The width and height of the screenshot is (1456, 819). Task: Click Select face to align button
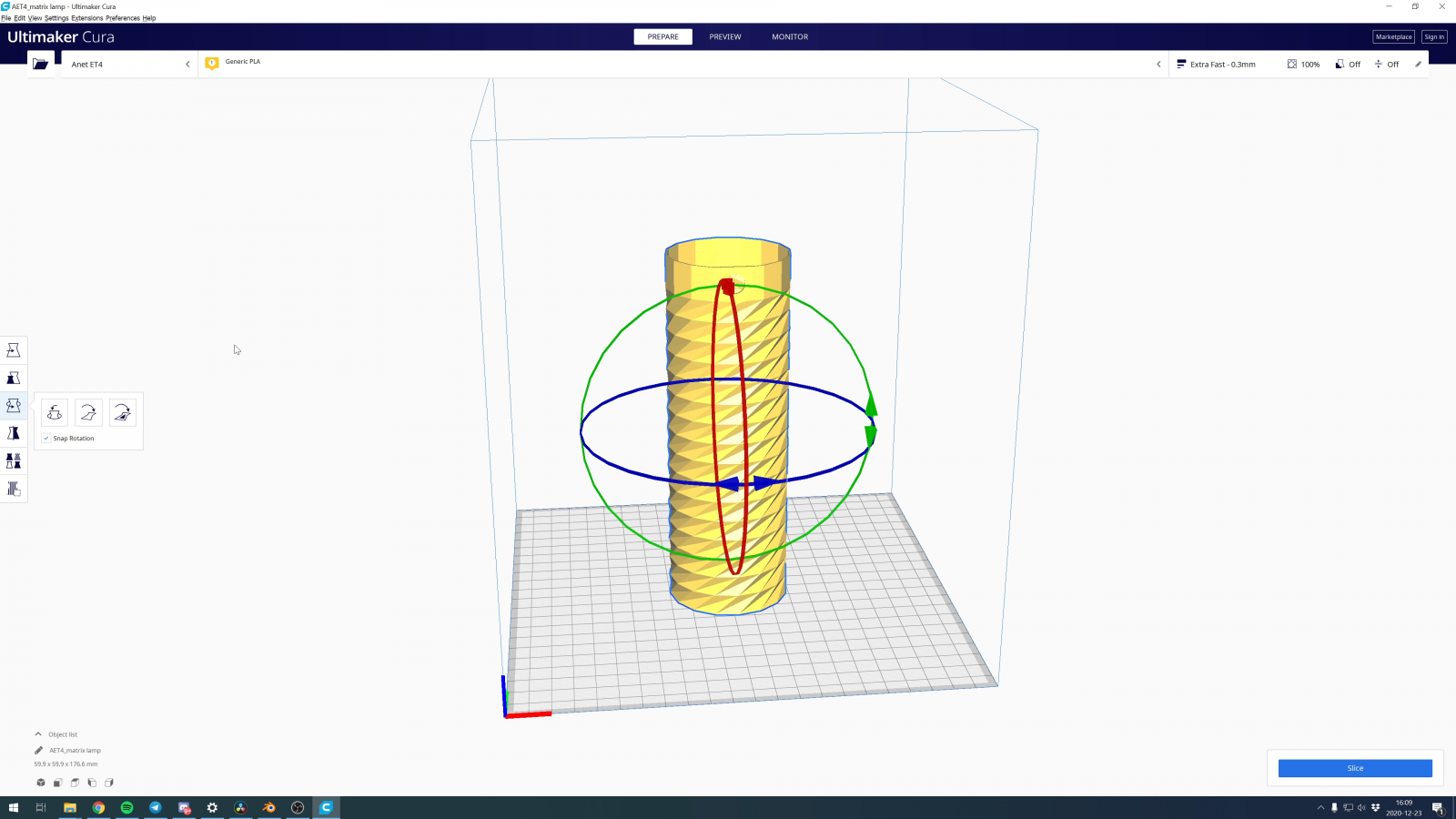point(123,412)
